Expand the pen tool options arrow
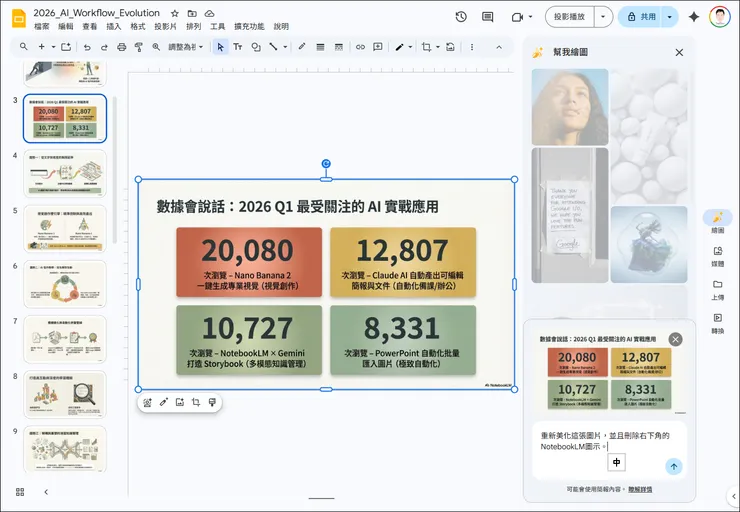Screen dimensions: 740x512 [410, 47]
